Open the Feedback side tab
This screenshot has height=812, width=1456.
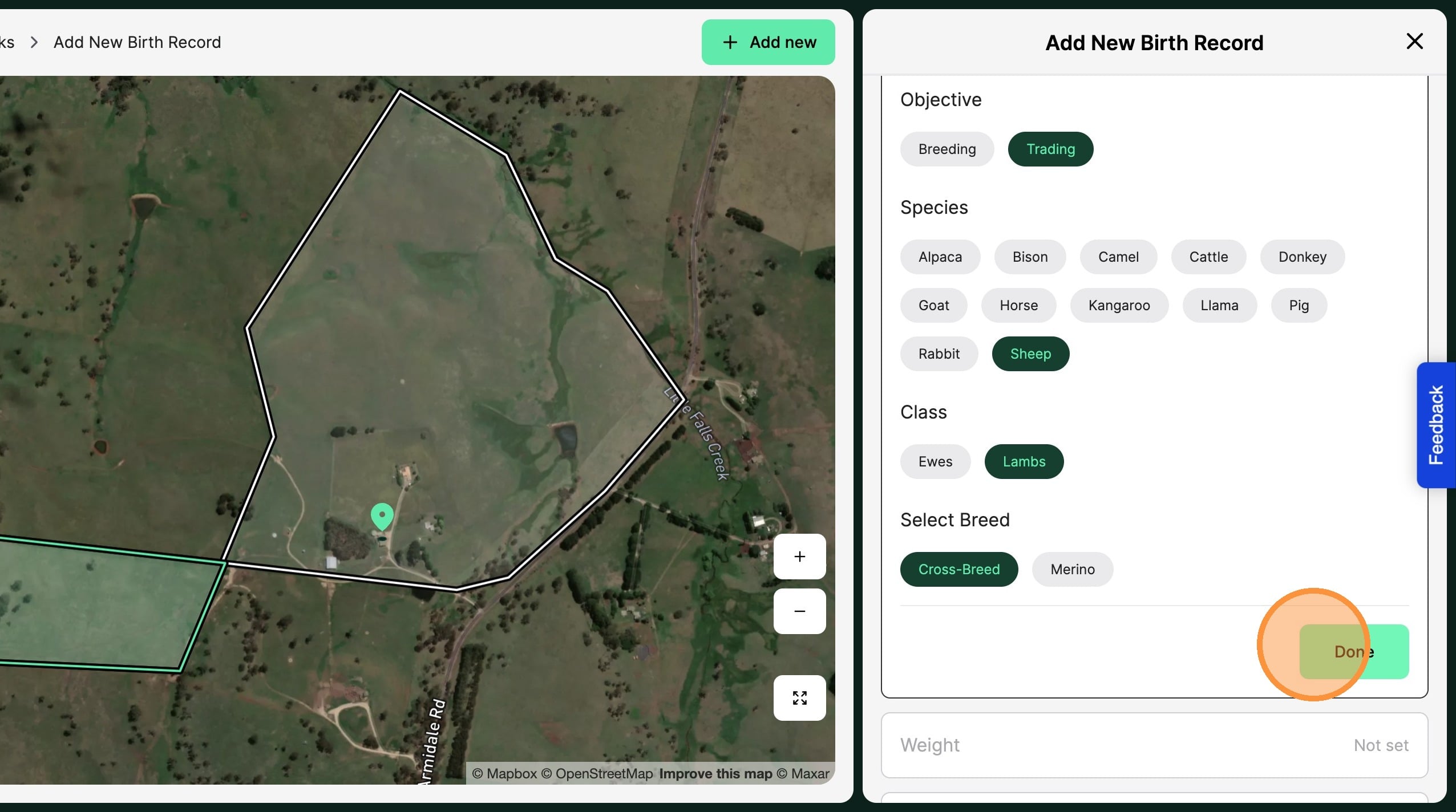(x=1435, y=425)
